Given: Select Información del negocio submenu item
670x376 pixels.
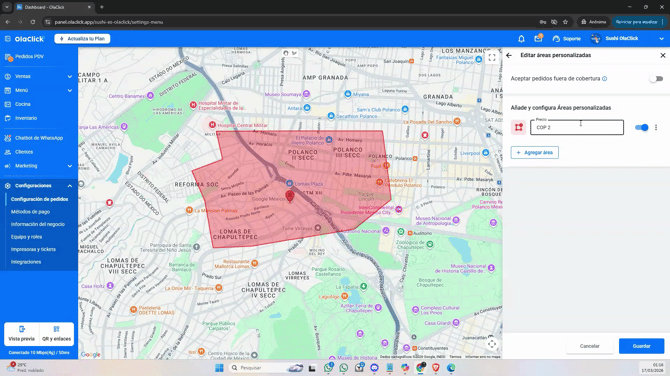Looking at the screenshot, I should pos(38,224).
